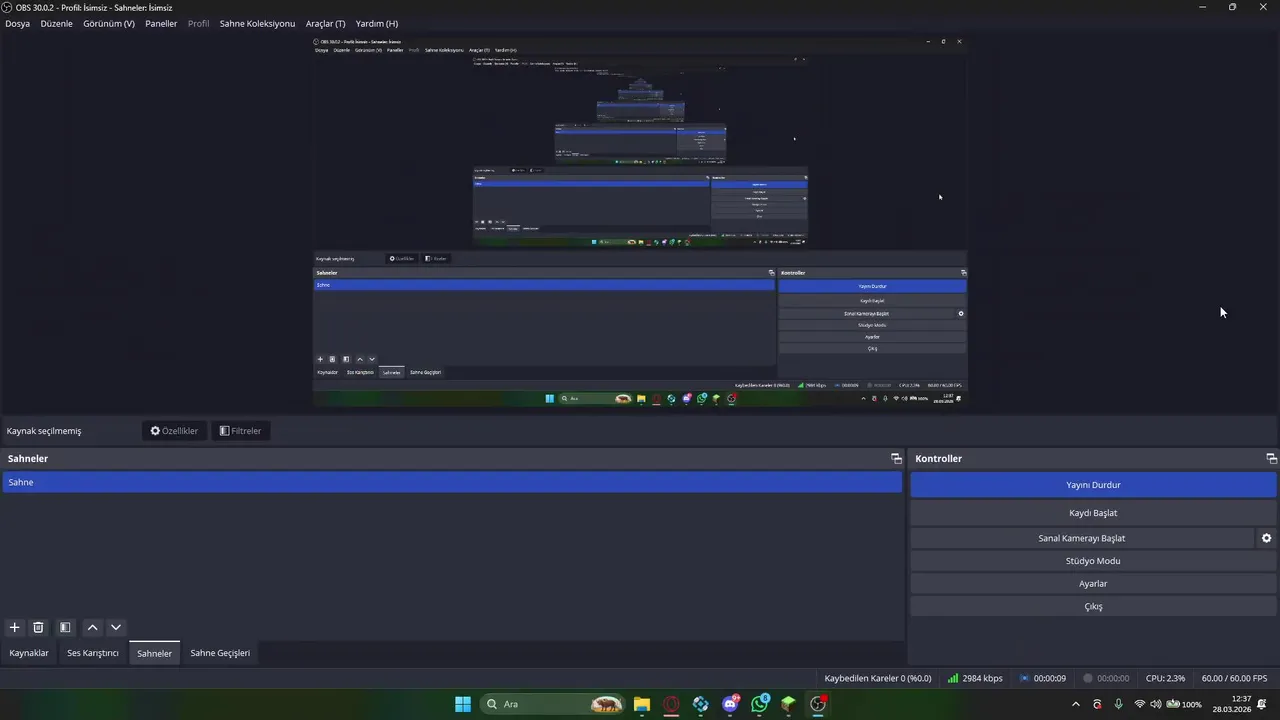Viewport: 1280px width, 720px height.
Task: Open Sahne Koleksiyonu menu
Action: (x=257, y=23)
